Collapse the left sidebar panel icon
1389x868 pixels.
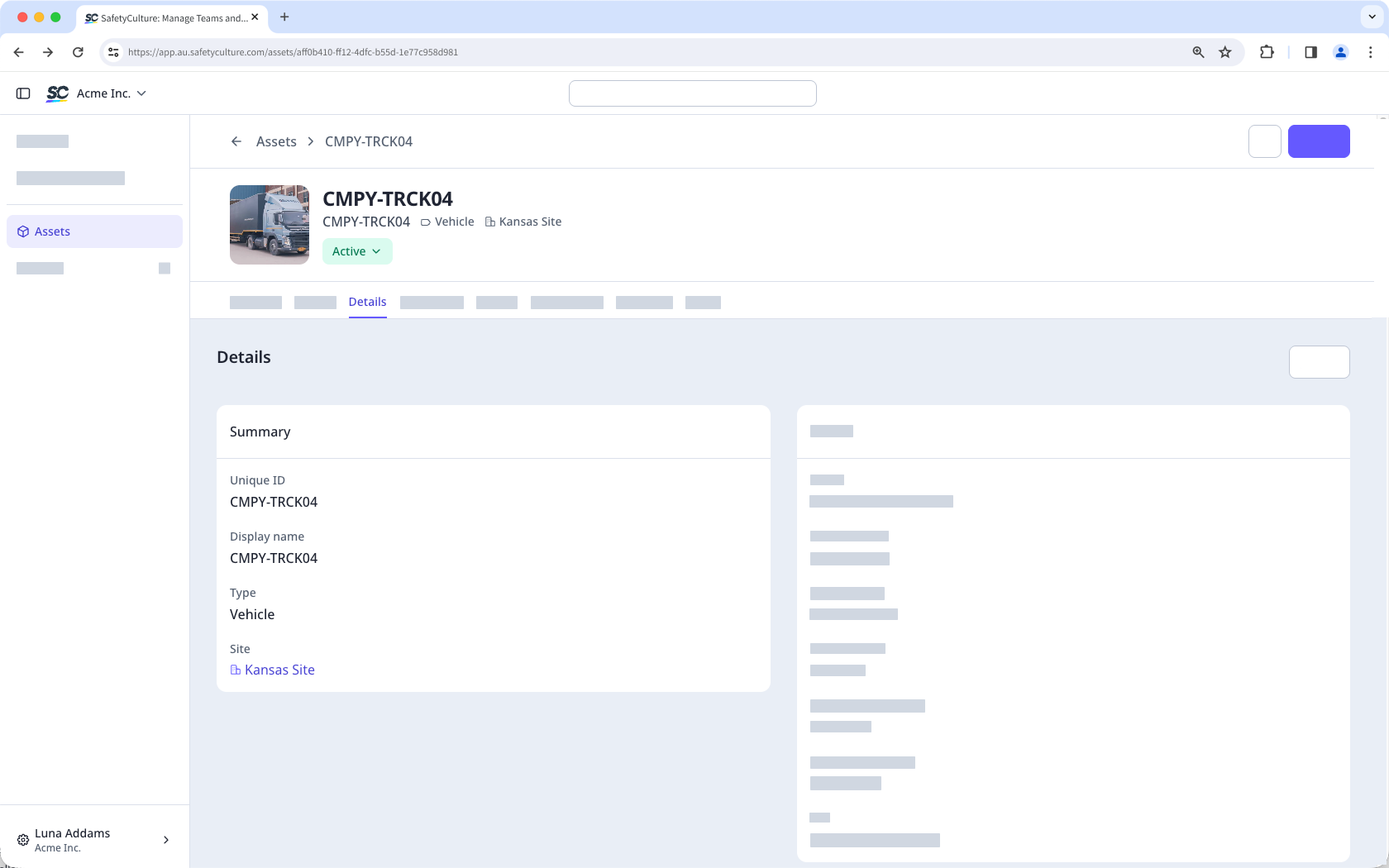pos(23,93)
